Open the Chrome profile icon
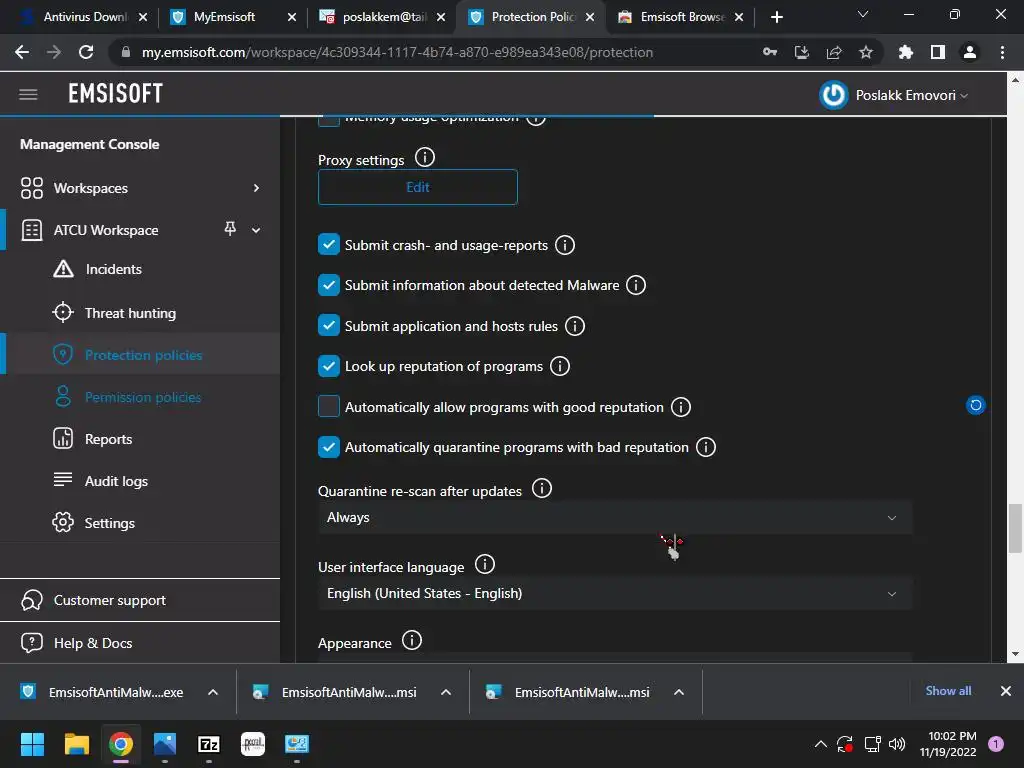The image size is (1024, 768). 970,52
